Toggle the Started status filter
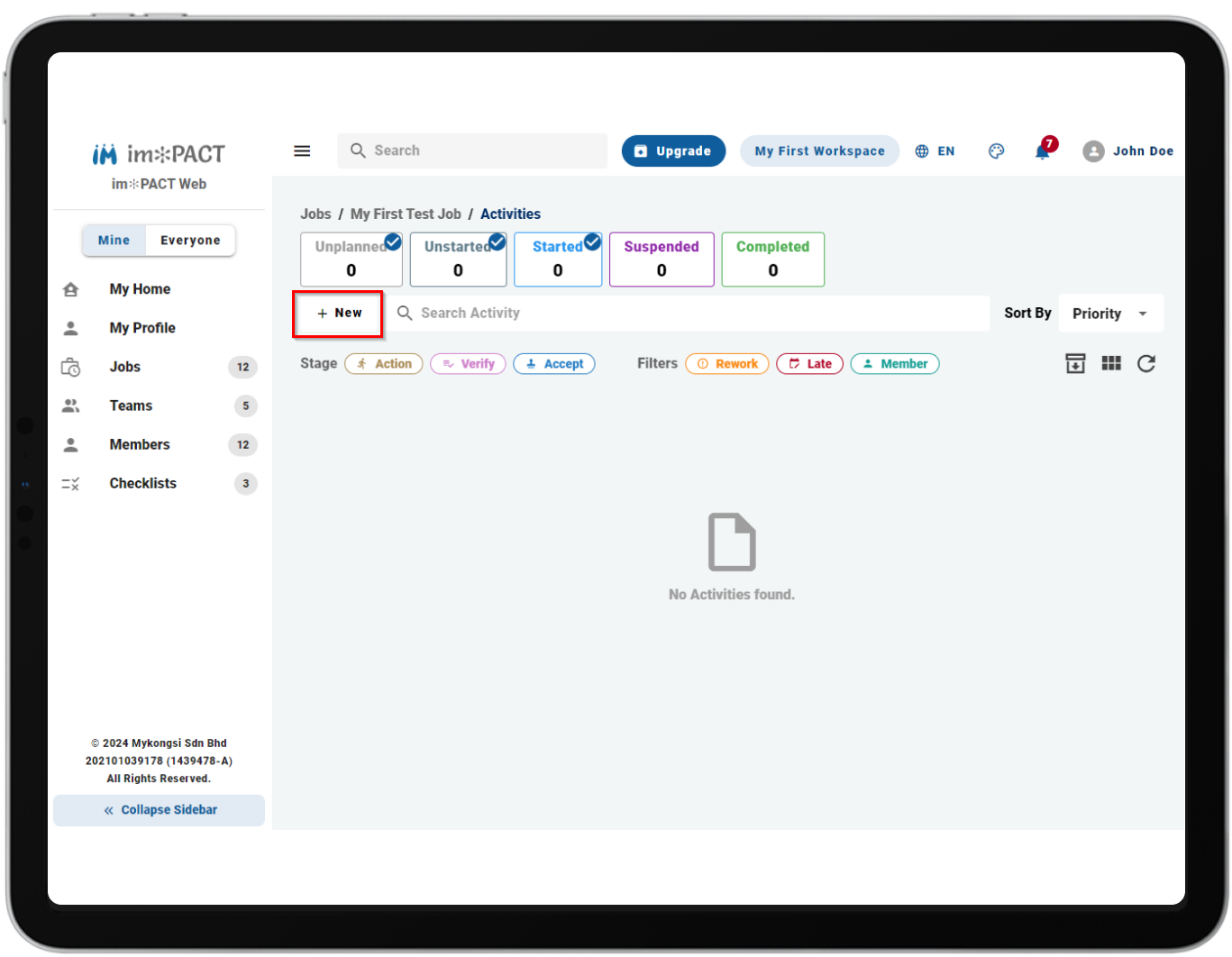 point(558,260)
